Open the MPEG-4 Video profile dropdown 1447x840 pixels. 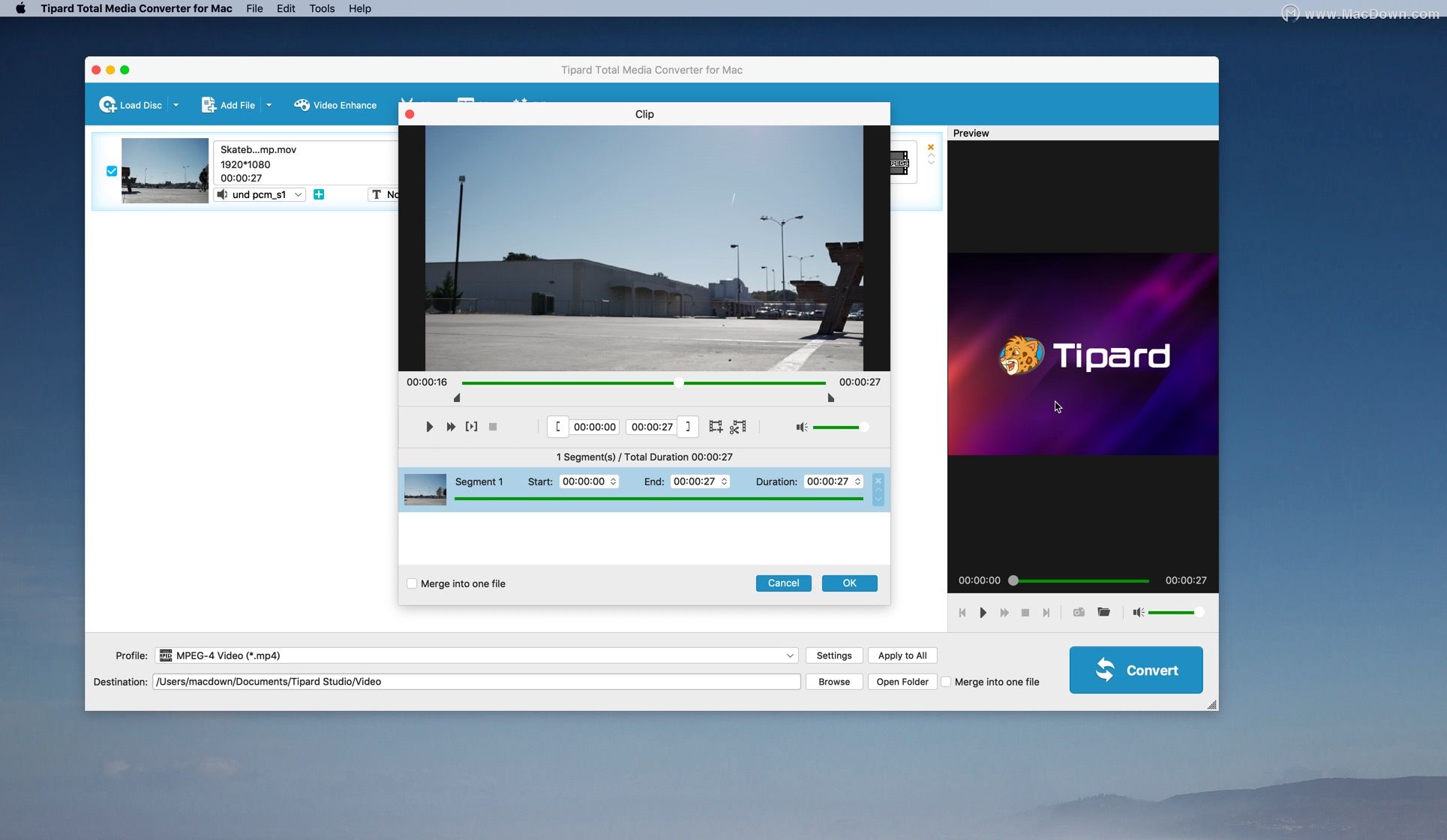[789, 655]
